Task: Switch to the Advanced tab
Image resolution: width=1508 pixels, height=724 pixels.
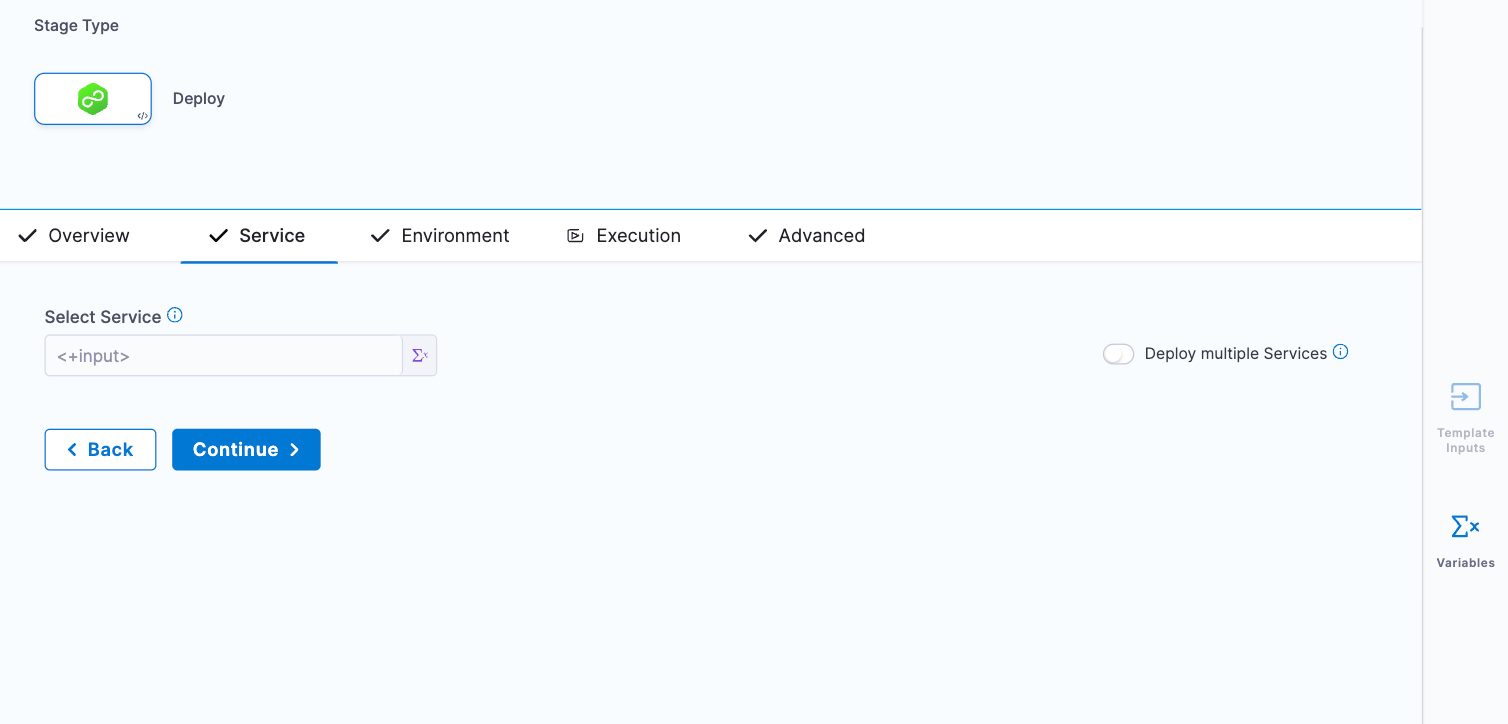Action: tap(821, 236)
